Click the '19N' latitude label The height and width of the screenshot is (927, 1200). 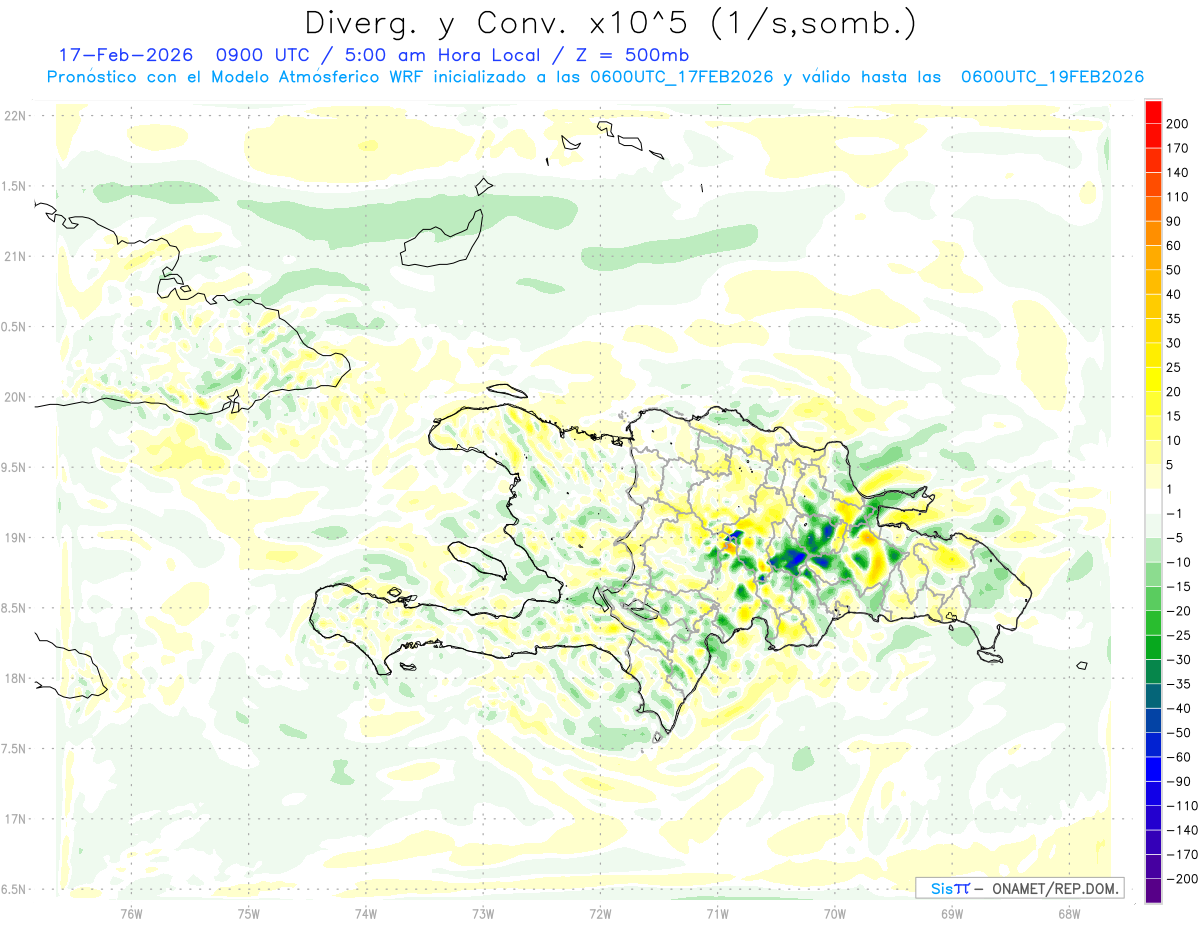[x=17, y=538]
